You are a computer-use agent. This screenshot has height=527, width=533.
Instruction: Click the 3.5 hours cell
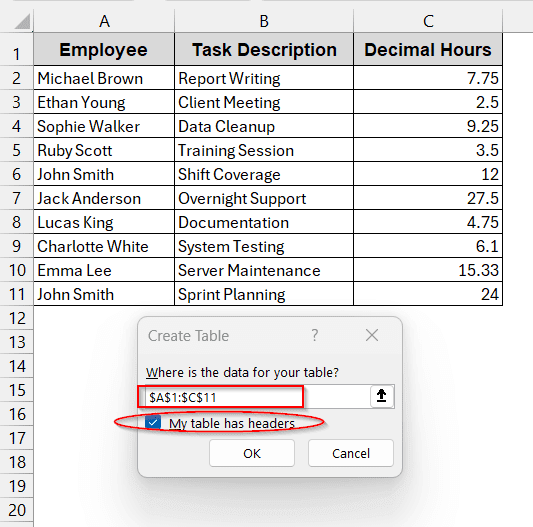click(x=428, y=150)
